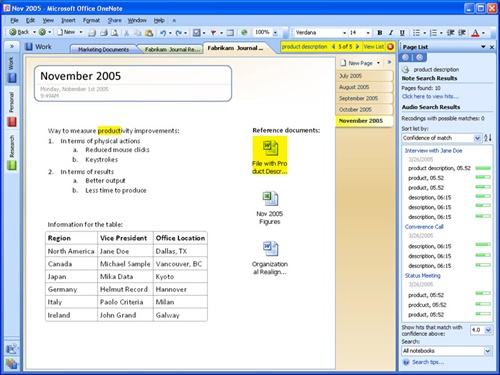The width and height of the screenshot is (500, 375).
Task: Click the red flag icon in toolbar
Action: 214,33
